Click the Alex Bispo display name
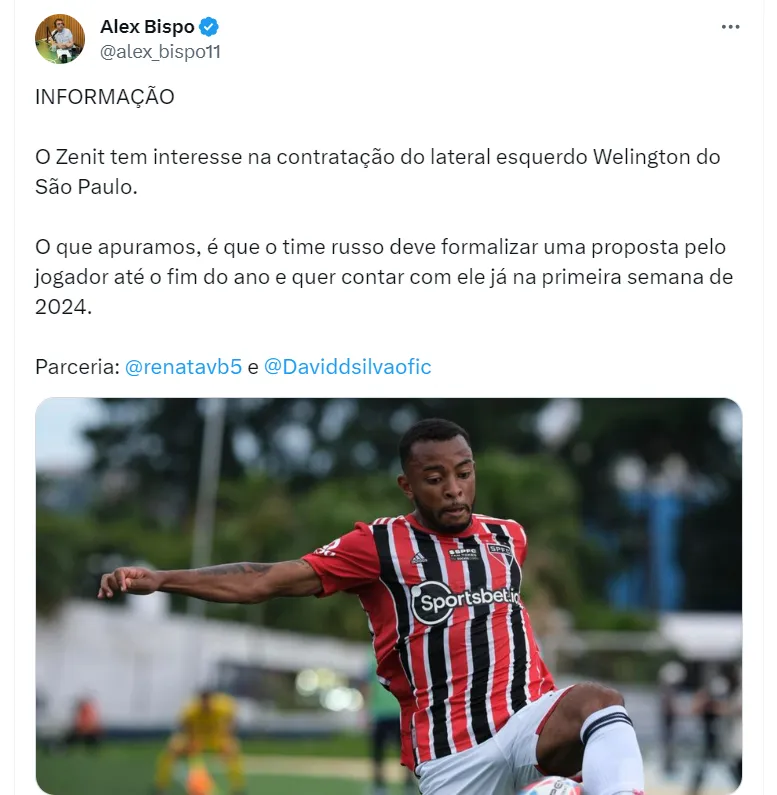The width and height of the screenshot is (777, 795). click(147, 27)
